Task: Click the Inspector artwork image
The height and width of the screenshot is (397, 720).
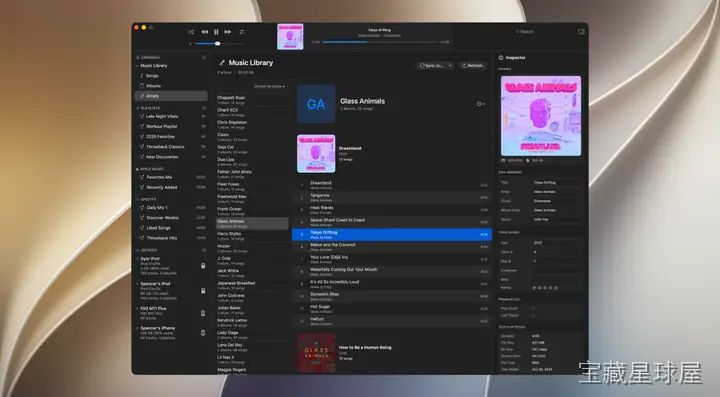Action: click(541, 116)
